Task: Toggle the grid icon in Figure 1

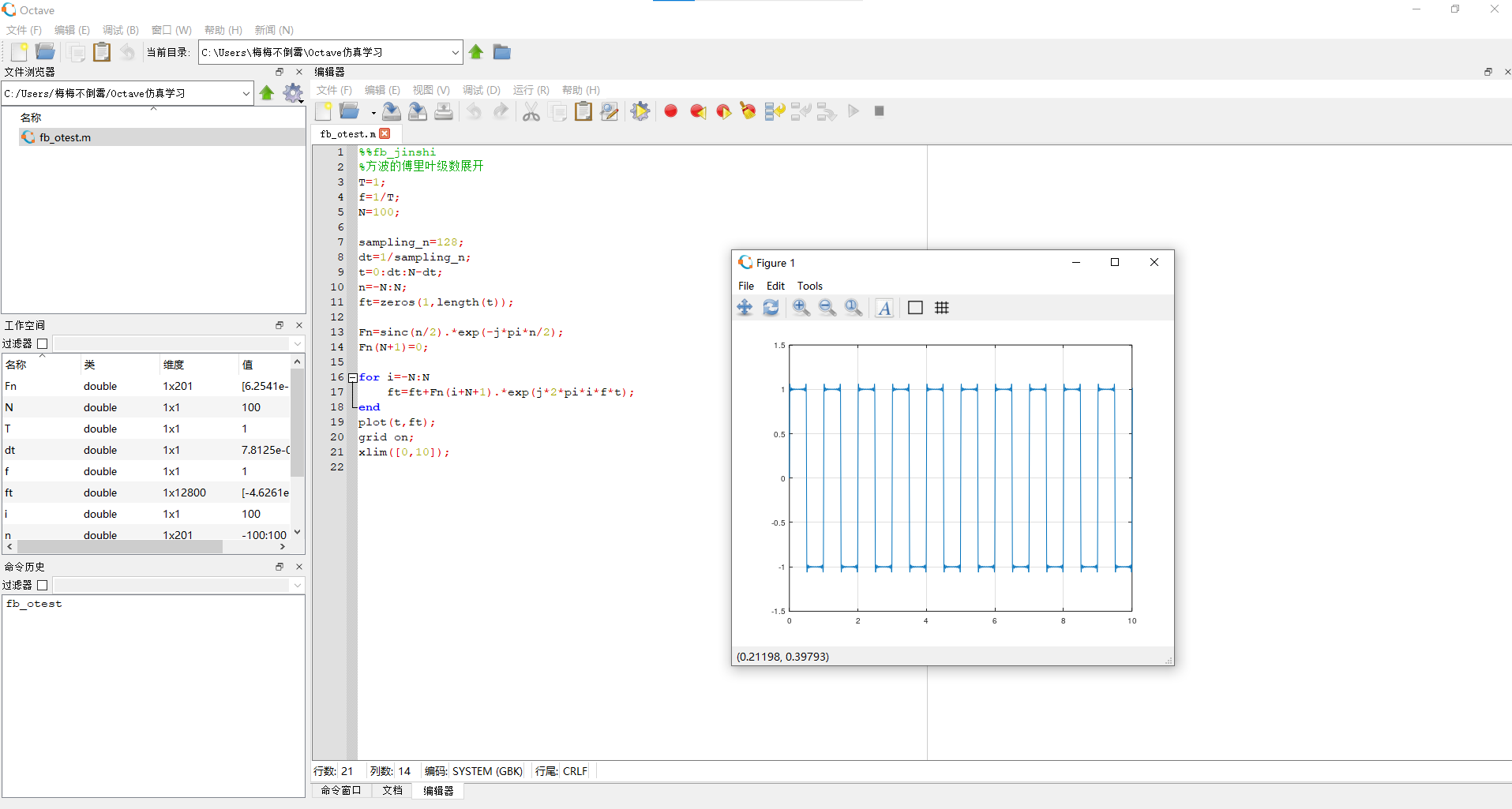Action: click(941, 308)
